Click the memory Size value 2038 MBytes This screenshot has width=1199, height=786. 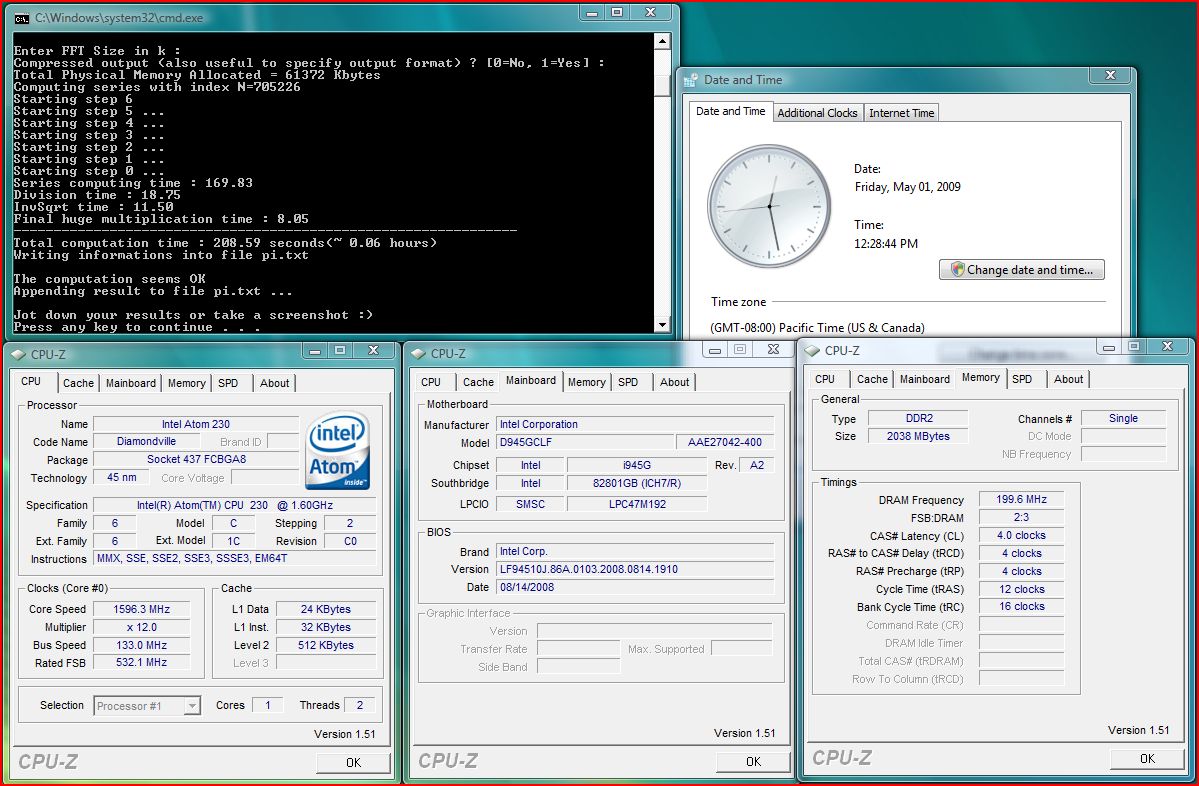click(x=918, y=437)
